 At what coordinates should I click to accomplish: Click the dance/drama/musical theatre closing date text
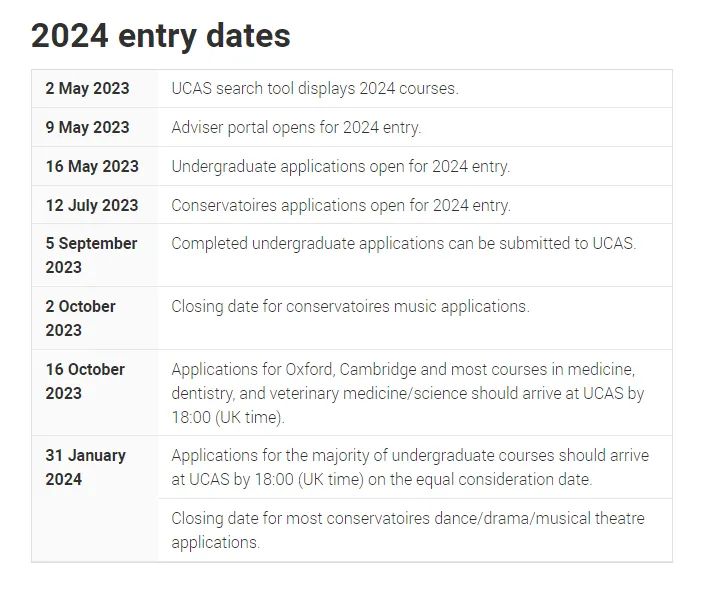coord(408,530)
